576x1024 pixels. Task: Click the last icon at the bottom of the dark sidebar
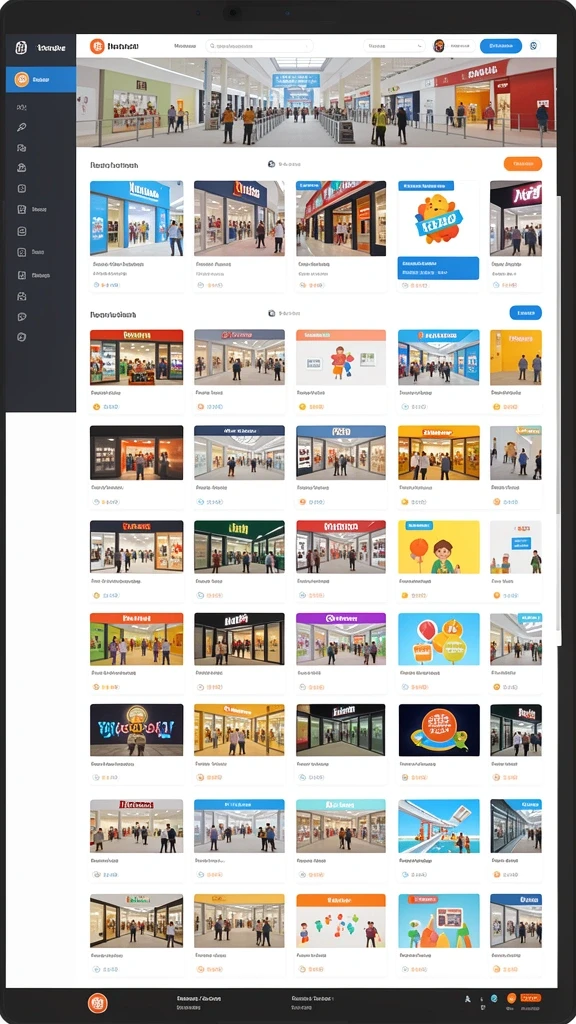tap(22, 337)
